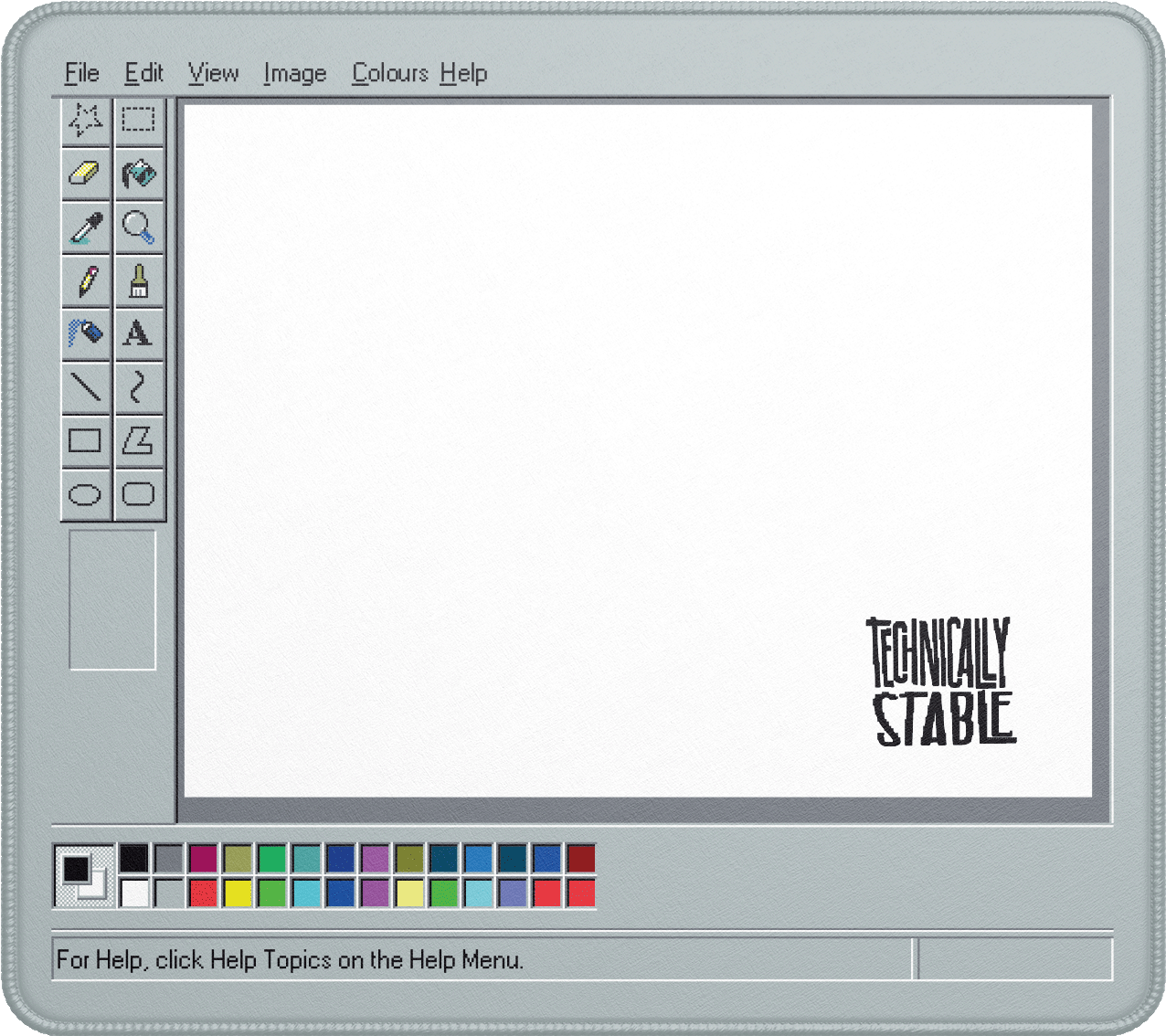Click the Magnifier tool

coord(139,227)
